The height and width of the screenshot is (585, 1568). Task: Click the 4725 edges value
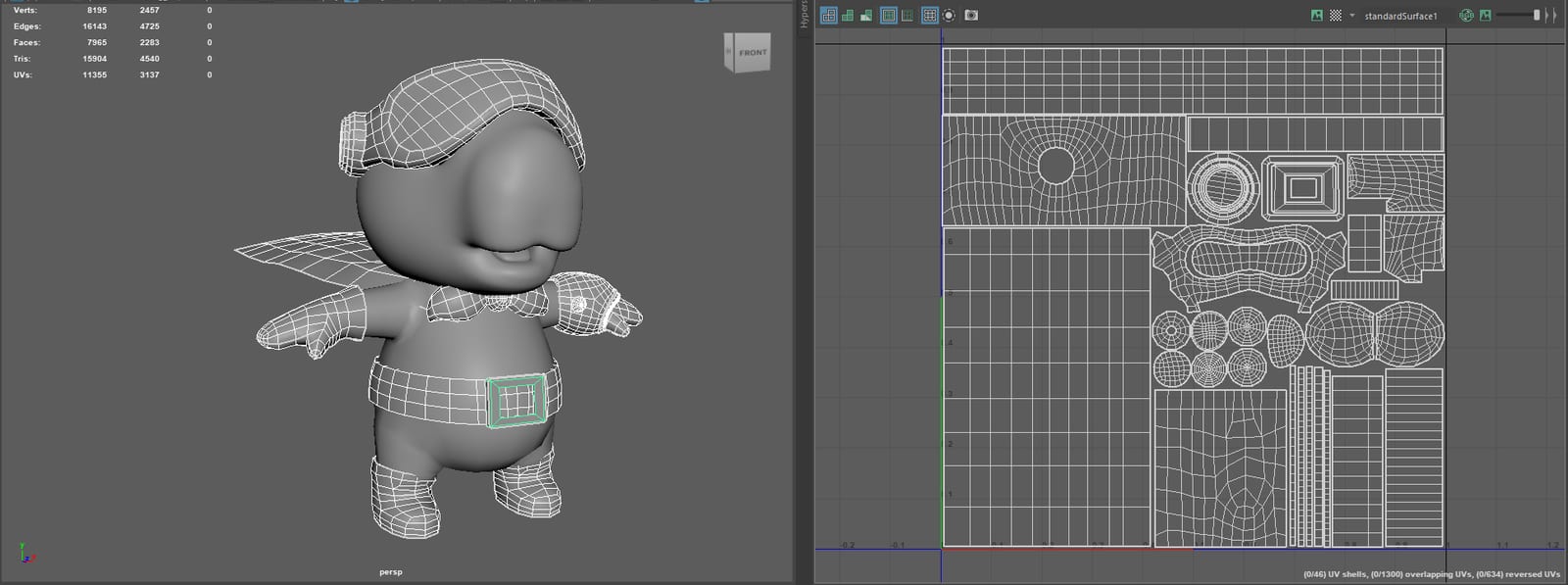[x=149, y=26]
